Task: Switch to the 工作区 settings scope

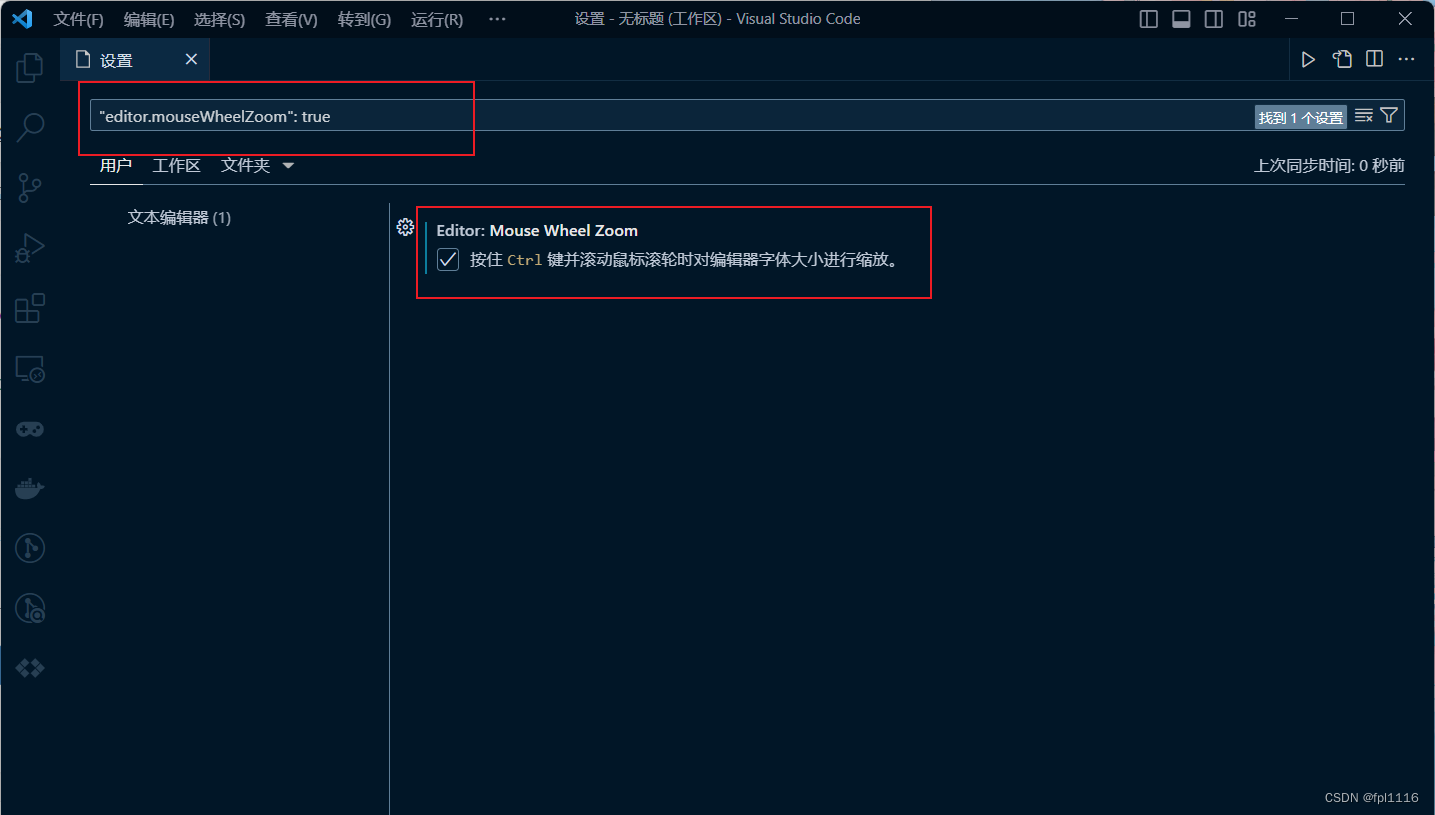Action: [x=177, y=166]
